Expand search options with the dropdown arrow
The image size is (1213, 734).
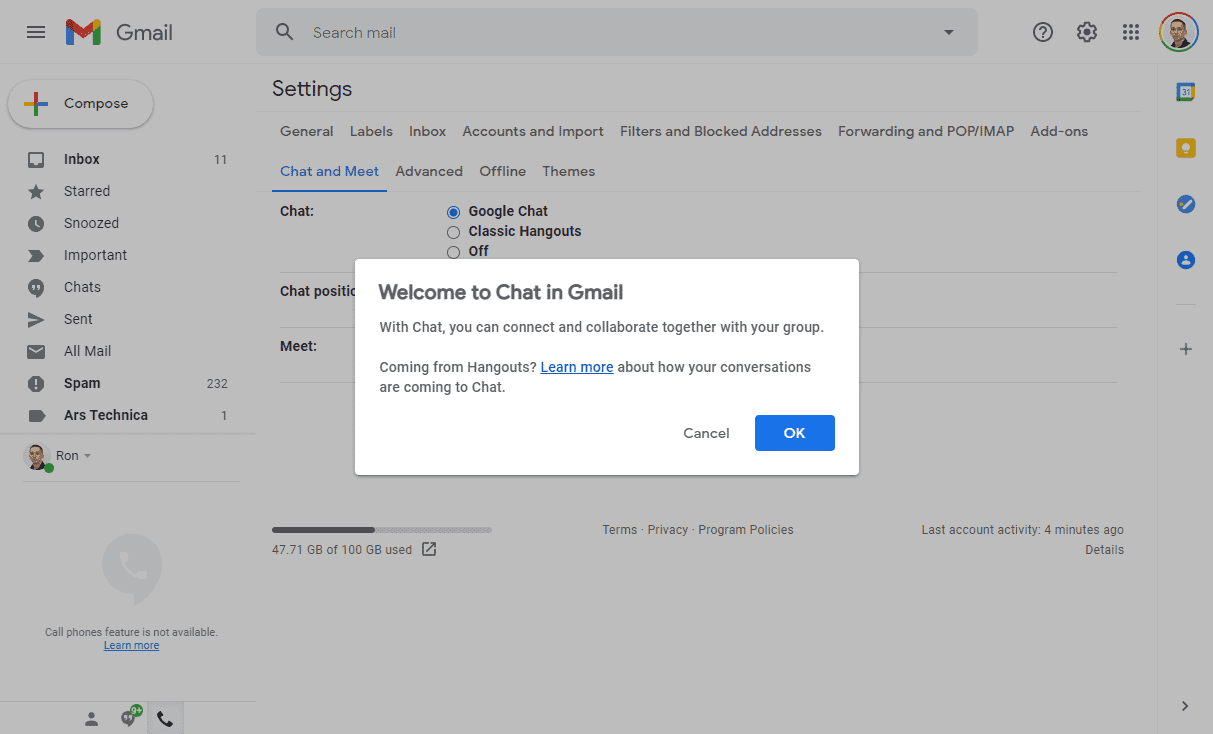click(947, 32)
